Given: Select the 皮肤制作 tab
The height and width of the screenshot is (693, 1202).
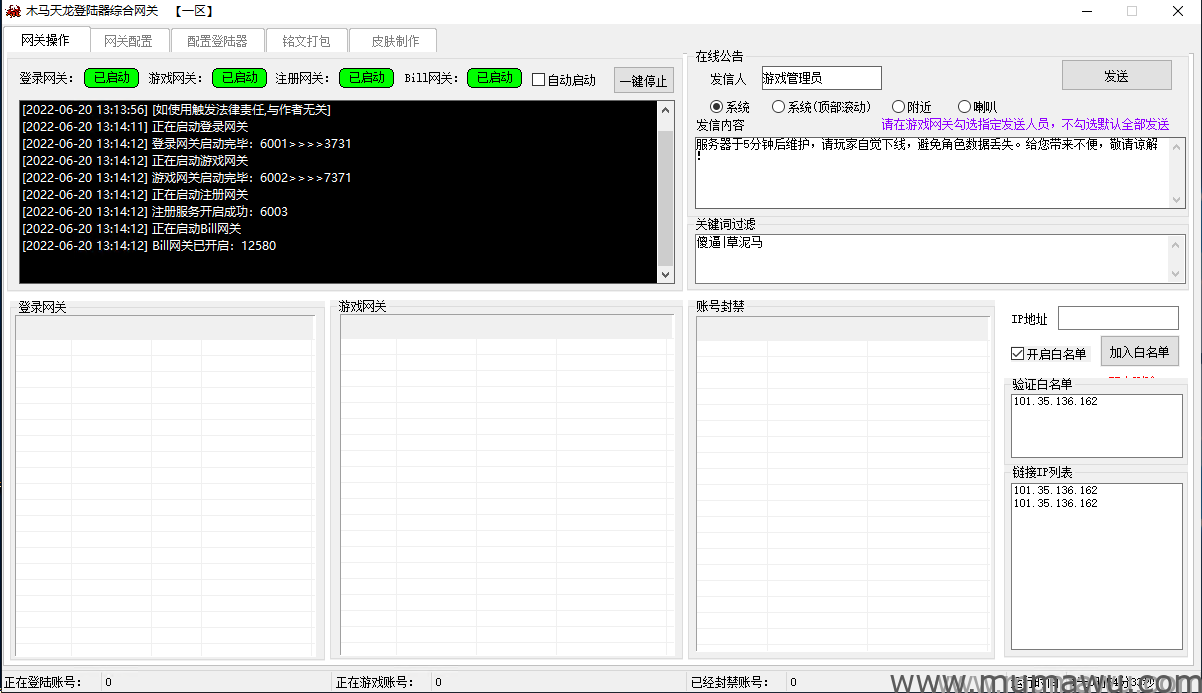Looking at the screenshot, I should tap(395, 41).
